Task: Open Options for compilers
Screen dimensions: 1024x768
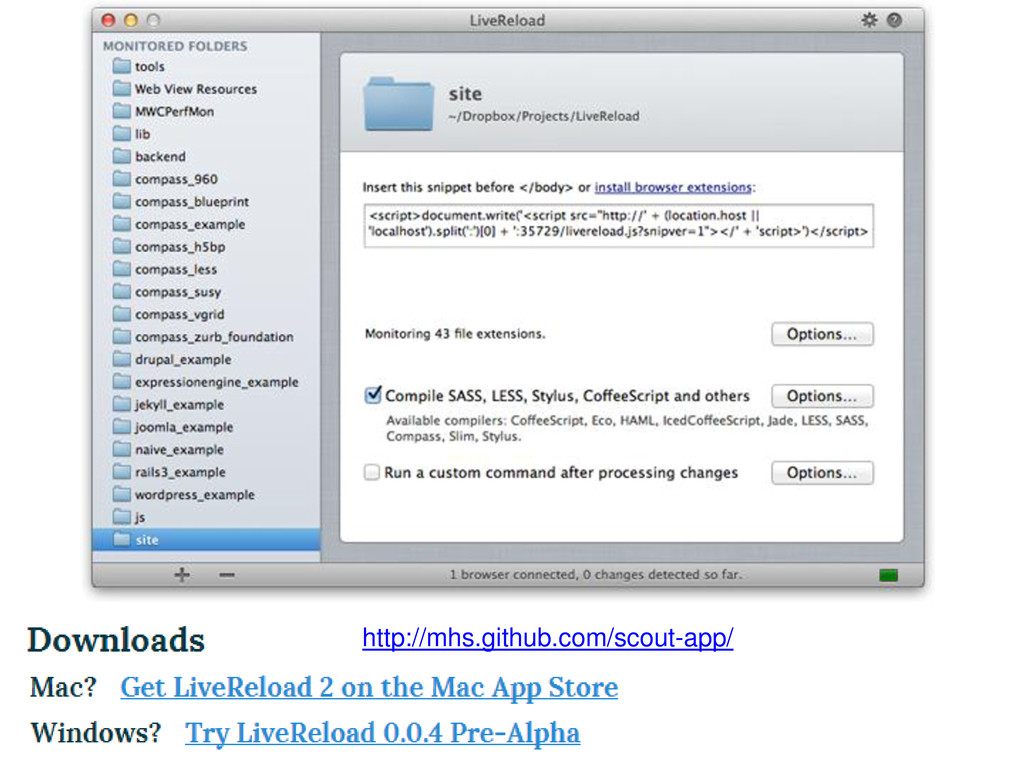Action: [822, 396]
